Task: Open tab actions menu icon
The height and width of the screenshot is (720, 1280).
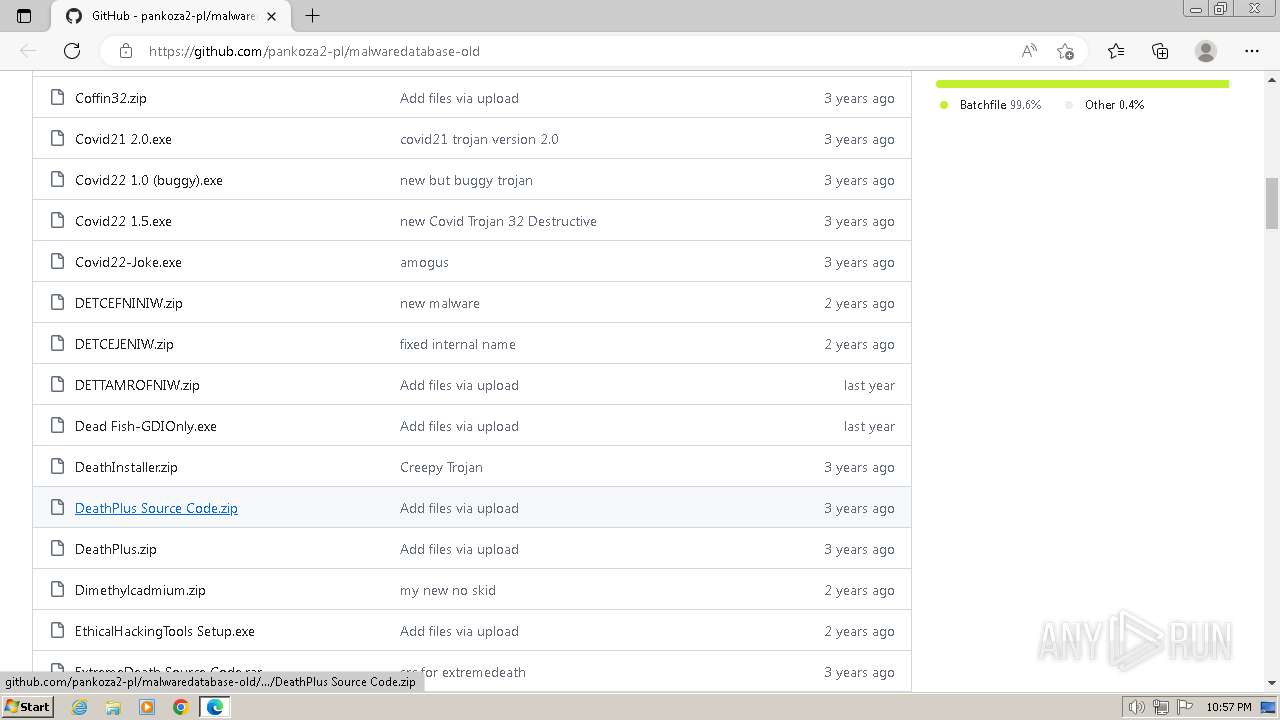Action: [24, 16]
